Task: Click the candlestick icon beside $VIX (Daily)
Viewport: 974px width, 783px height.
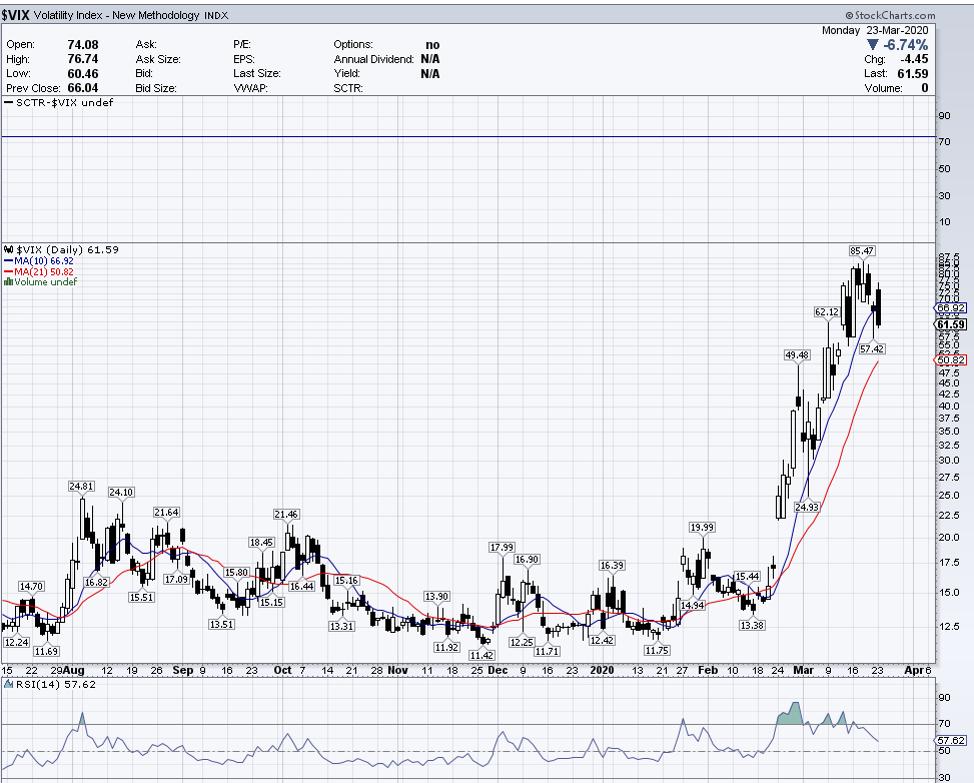Action: coord(8,249)
